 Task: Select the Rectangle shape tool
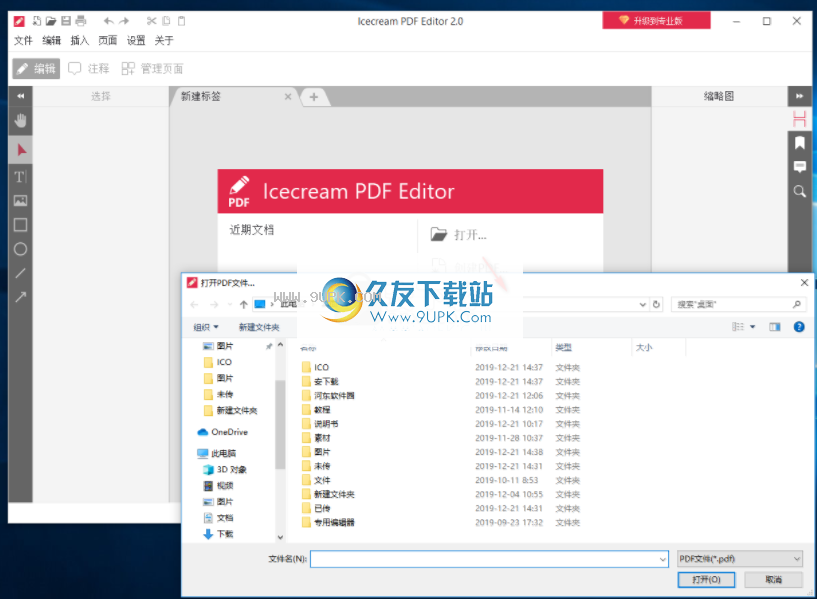20,225
